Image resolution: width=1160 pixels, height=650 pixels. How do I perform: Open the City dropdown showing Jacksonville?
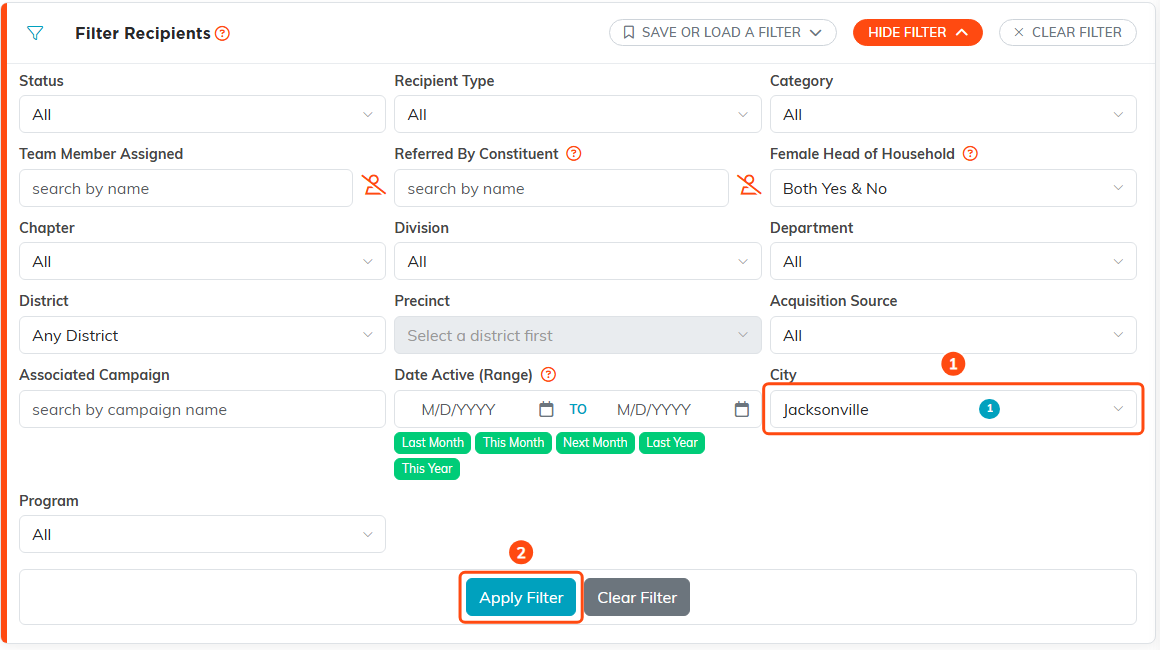tap(953, 410)
